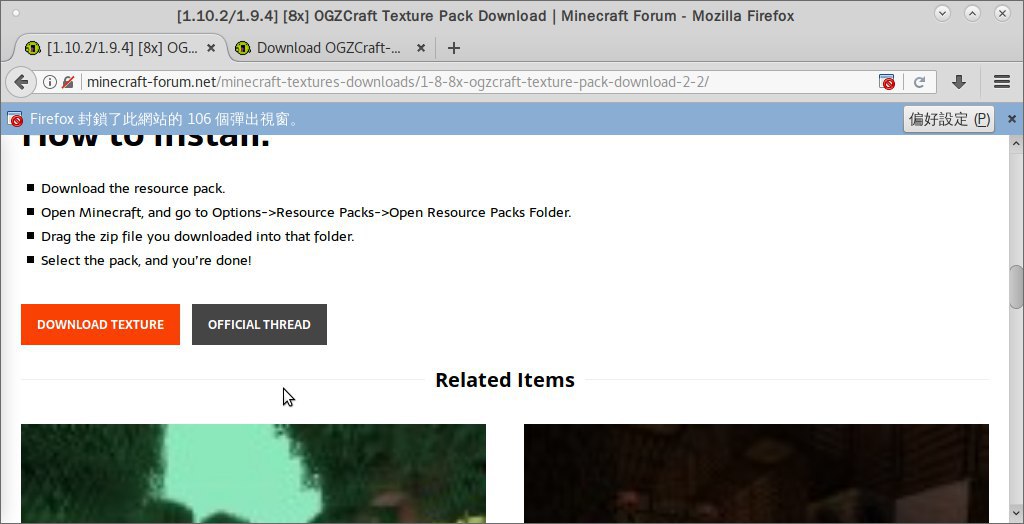Click the 'Related Items' heading
This screenshot has width=1024, height=524.
click(x=505, y=380)
